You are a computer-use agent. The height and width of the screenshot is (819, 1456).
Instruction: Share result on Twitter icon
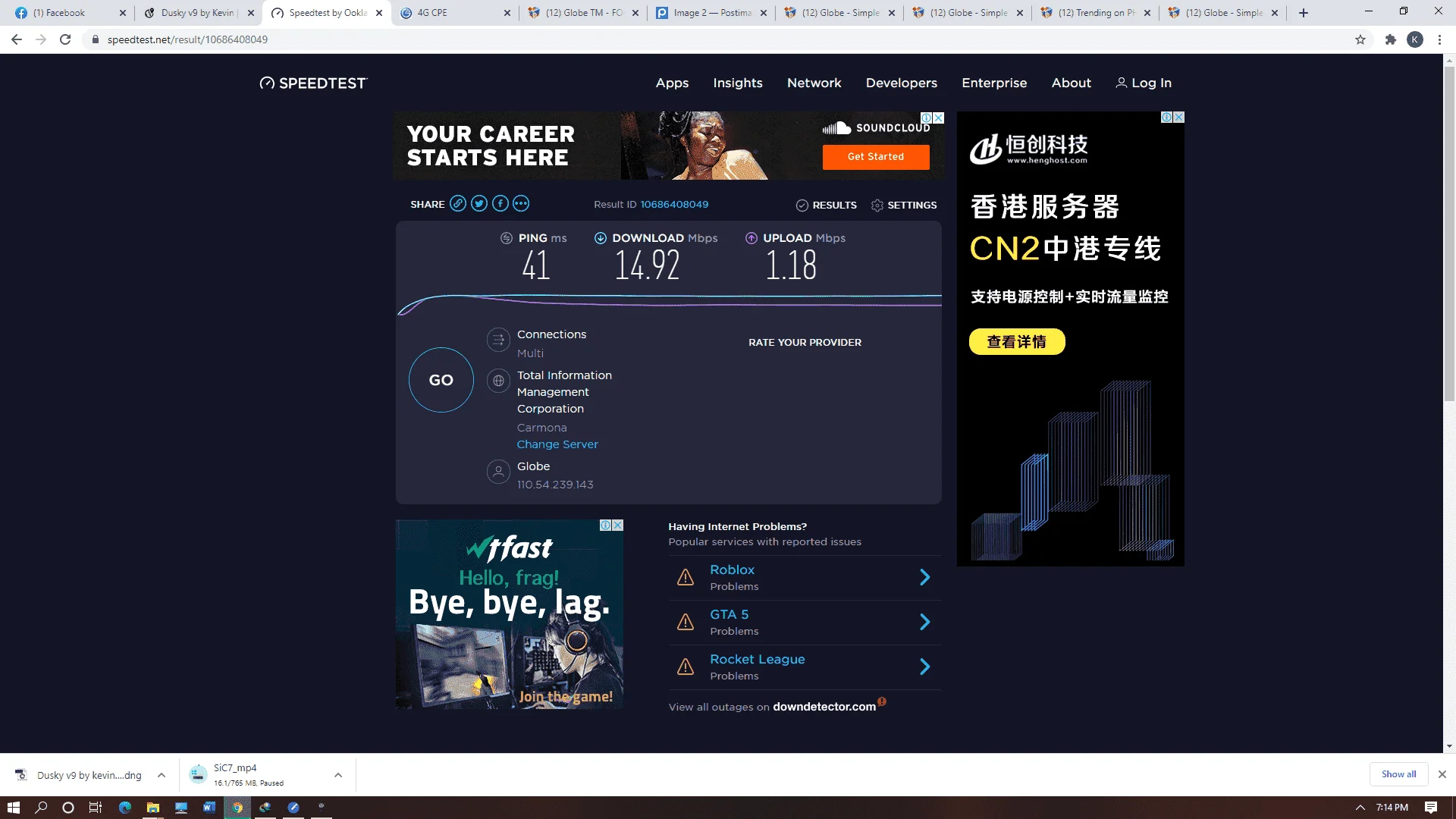[479, 204]
